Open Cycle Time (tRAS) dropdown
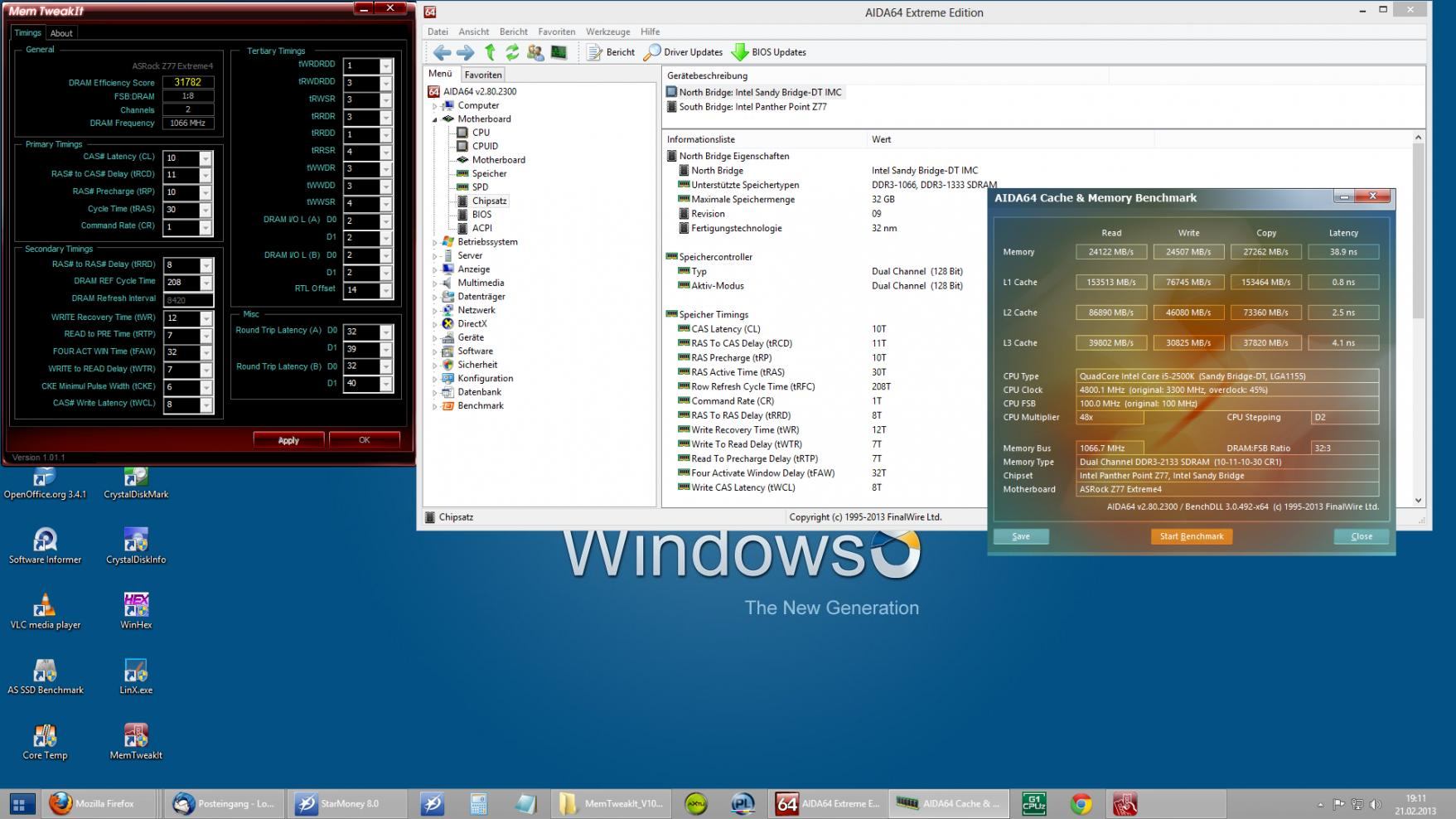Image resolution: width=1456 pixels, height=819 pixels. pyautogui.click(x=205, y=210)
